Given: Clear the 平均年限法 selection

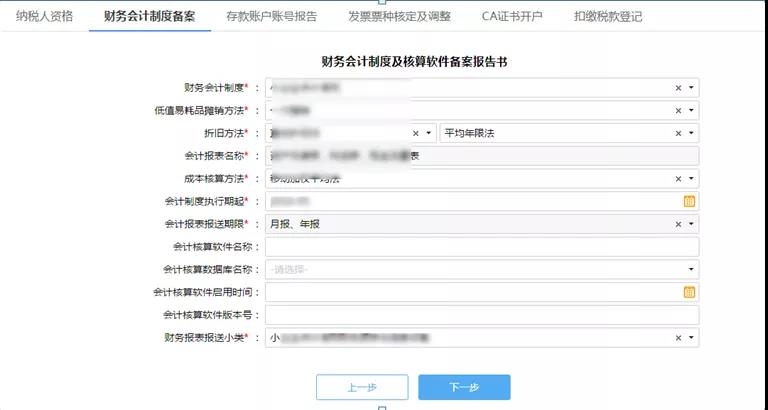Looking at the screenshot, I should tap(678, 133).
